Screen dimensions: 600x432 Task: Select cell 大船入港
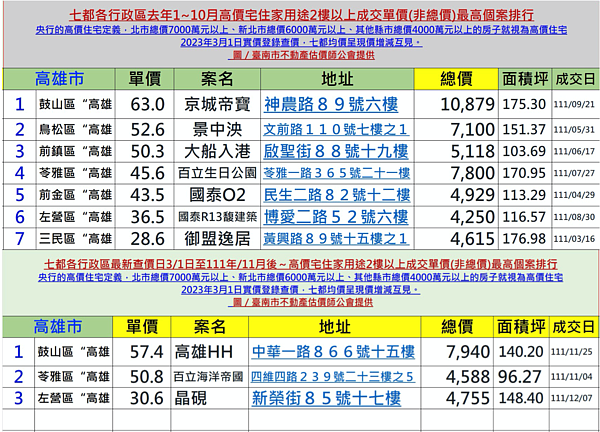pyautogui.click(x=217, y=152)
